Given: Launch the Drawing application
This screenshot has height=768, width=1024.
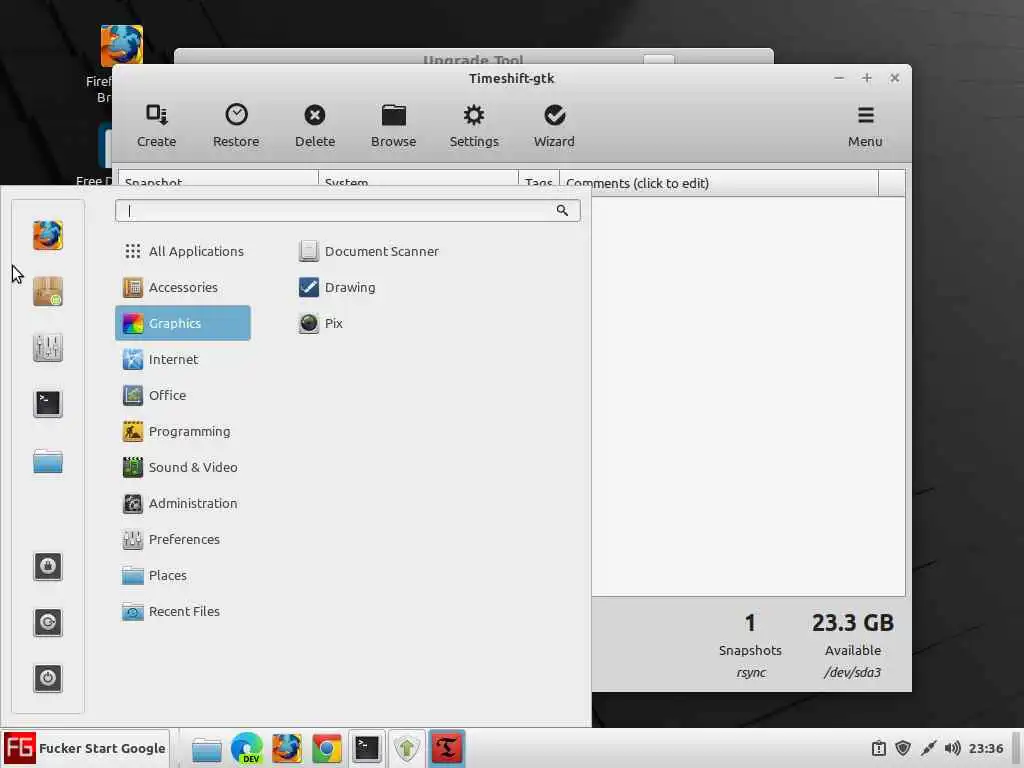Looking at the screenshot, I should (337, 287).
